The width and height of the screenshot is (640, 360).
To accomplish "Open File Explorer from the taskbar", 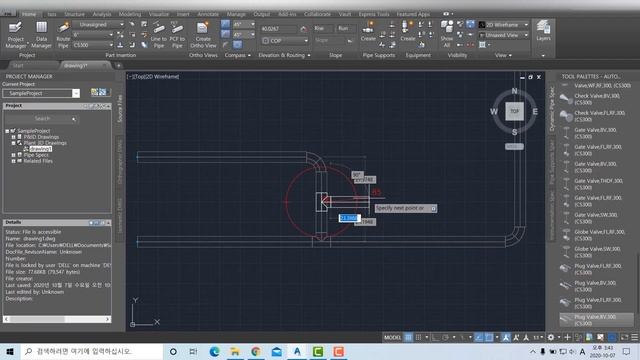I will pos(235,351).
